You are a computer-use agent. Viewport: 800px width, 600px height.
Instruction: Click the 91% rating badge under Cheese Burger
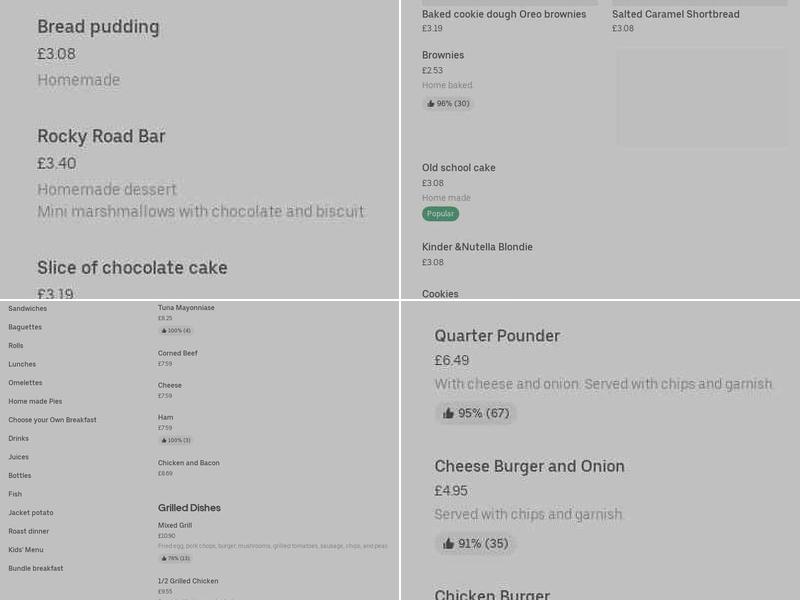pyautogui.click(x=476, y=543)
